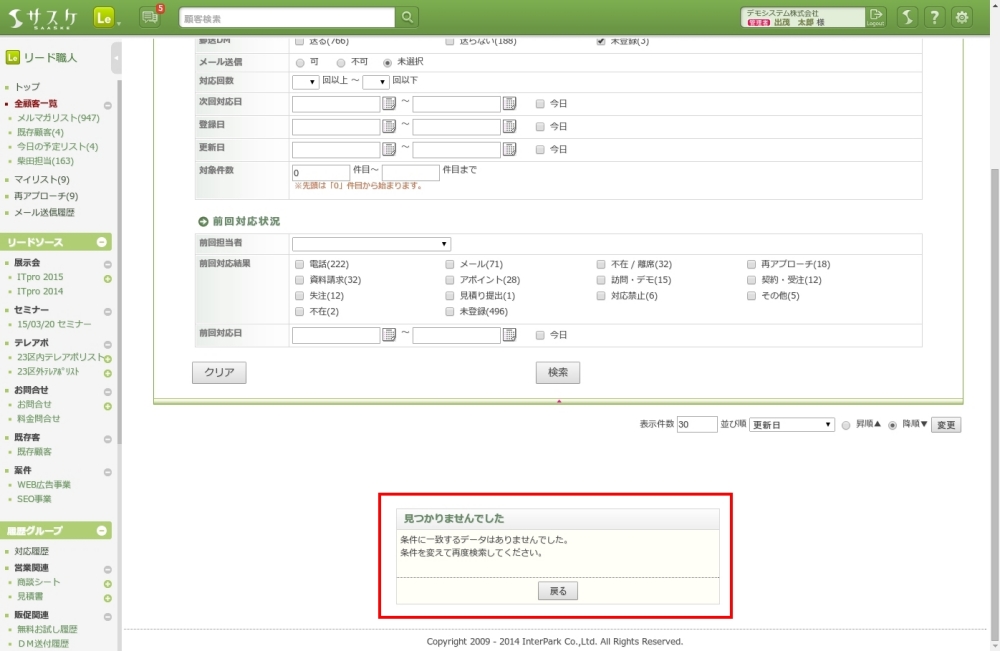
Task: Open calendar picker for 登録日 end date
Action: click(x=510, y=126)
